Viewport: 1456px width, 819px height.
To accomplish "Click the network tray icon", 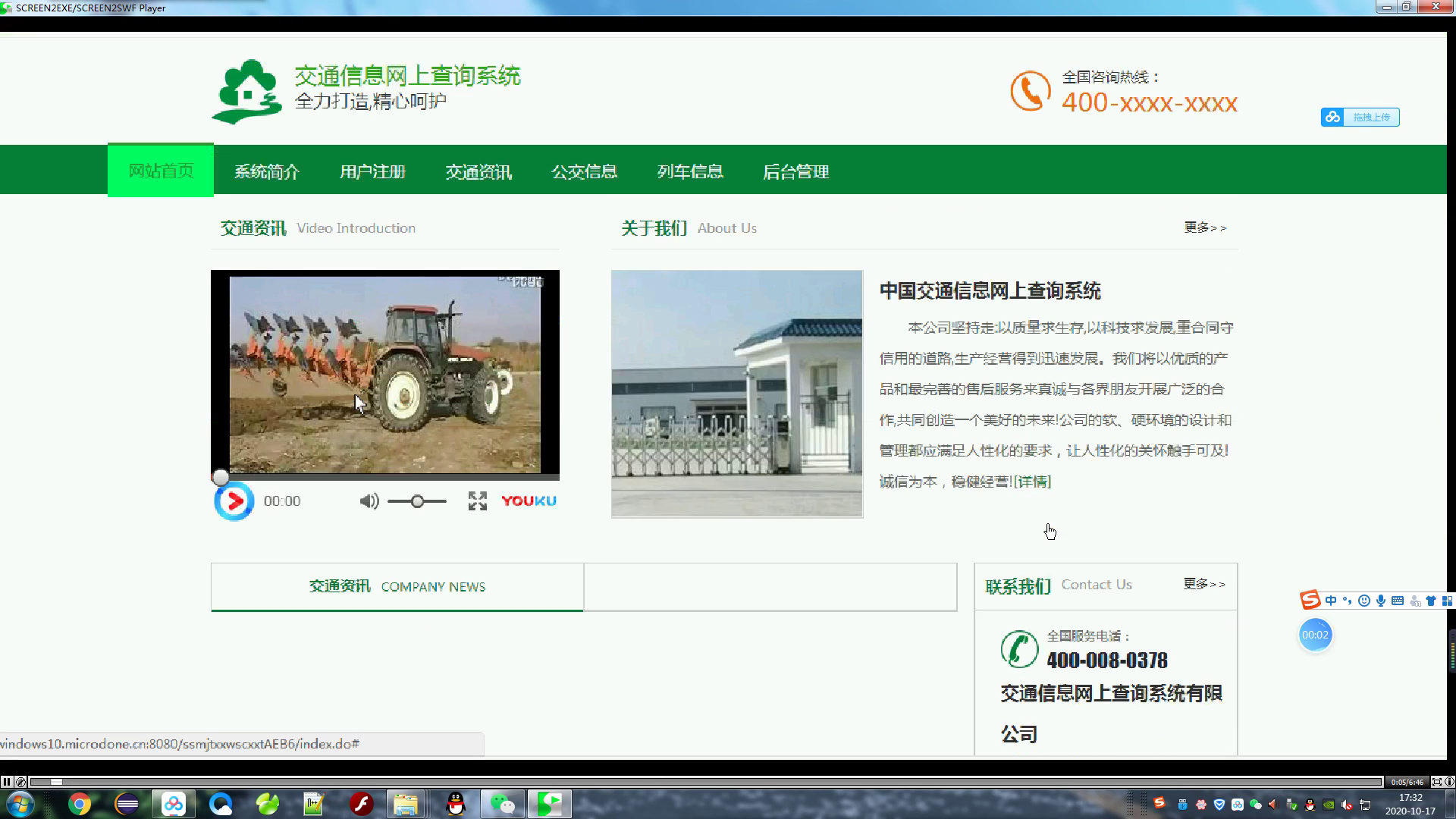I will (1365, 805).
